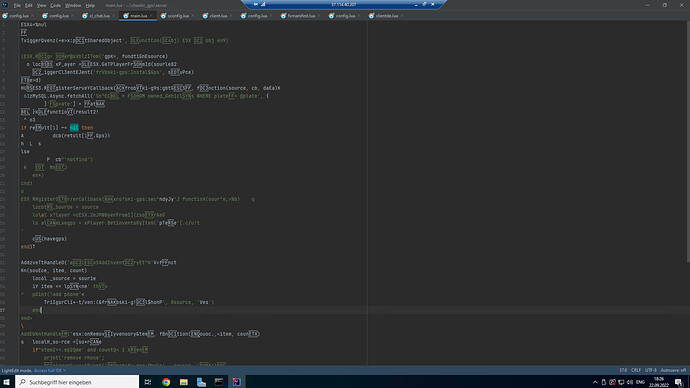Viewport: 690px width, 388px height.
Task: Change the CRLF line separator setting
Action: coord(636,370)
